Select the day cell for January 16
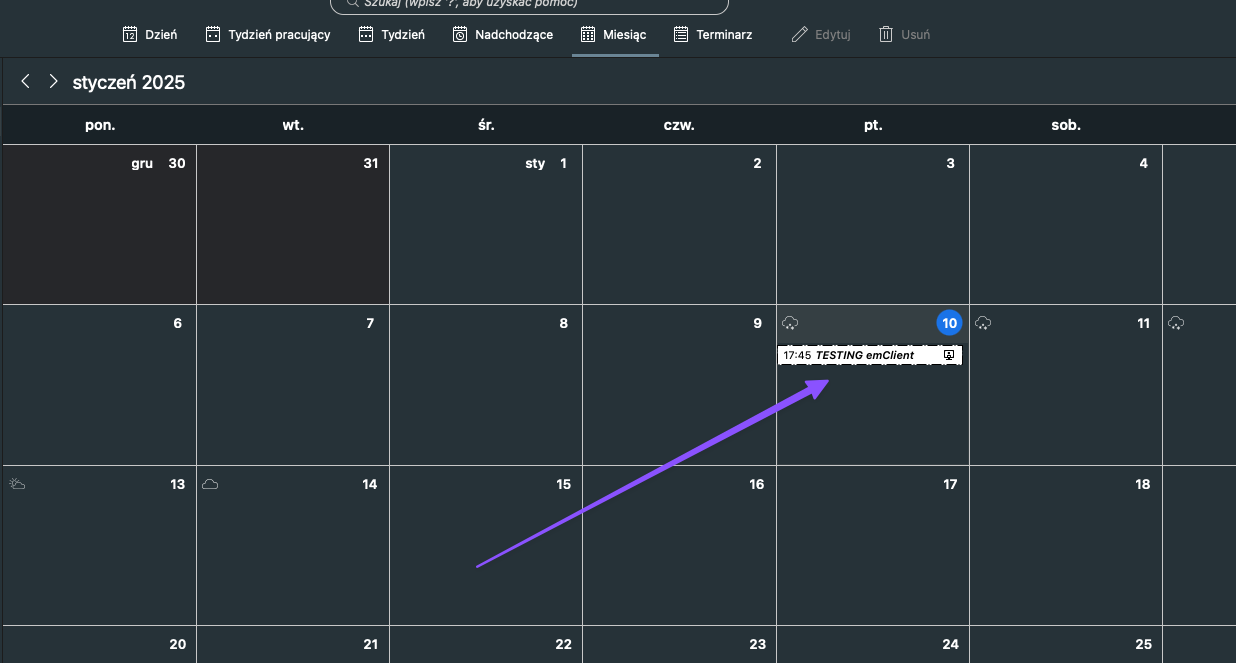 click(x=679, y=546)
